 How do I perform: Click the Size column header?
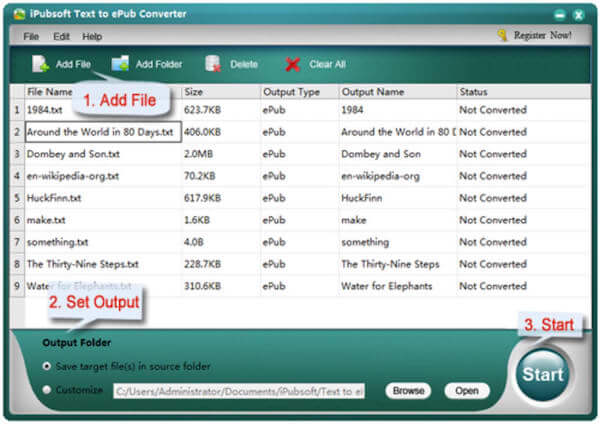[x=221, y=92]
